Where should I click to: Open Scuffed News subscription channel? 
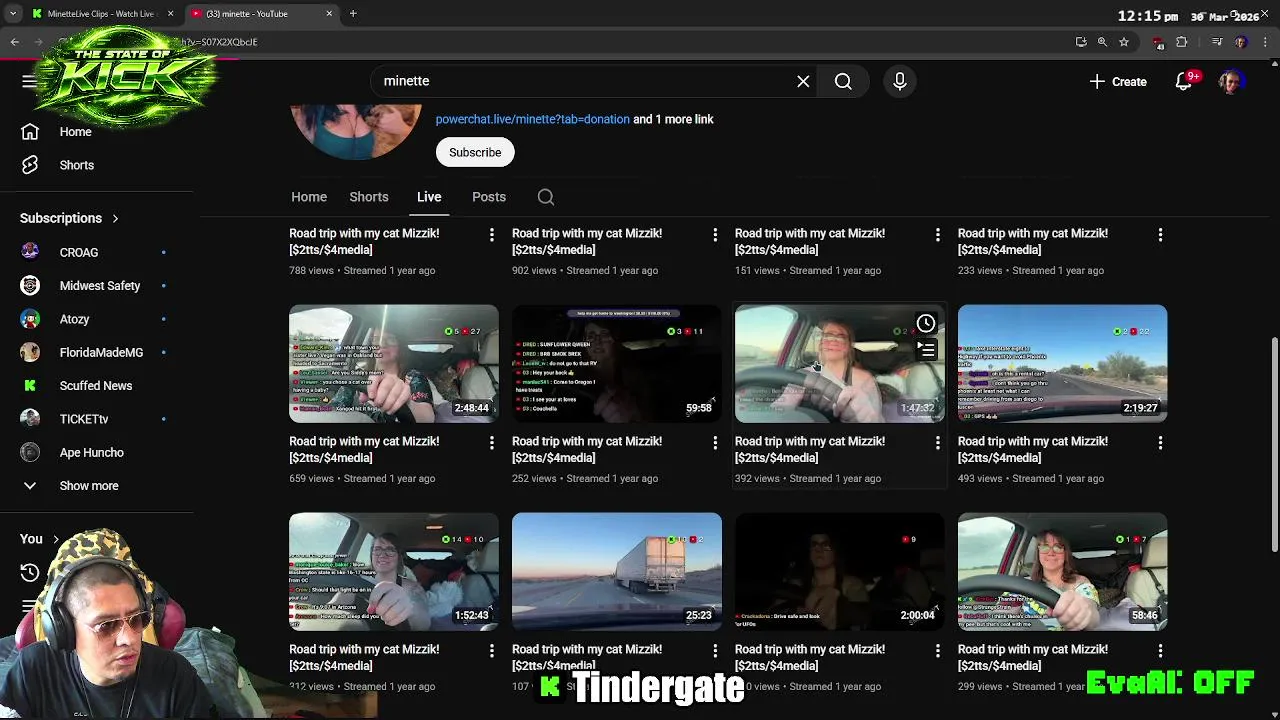point(96,386)
